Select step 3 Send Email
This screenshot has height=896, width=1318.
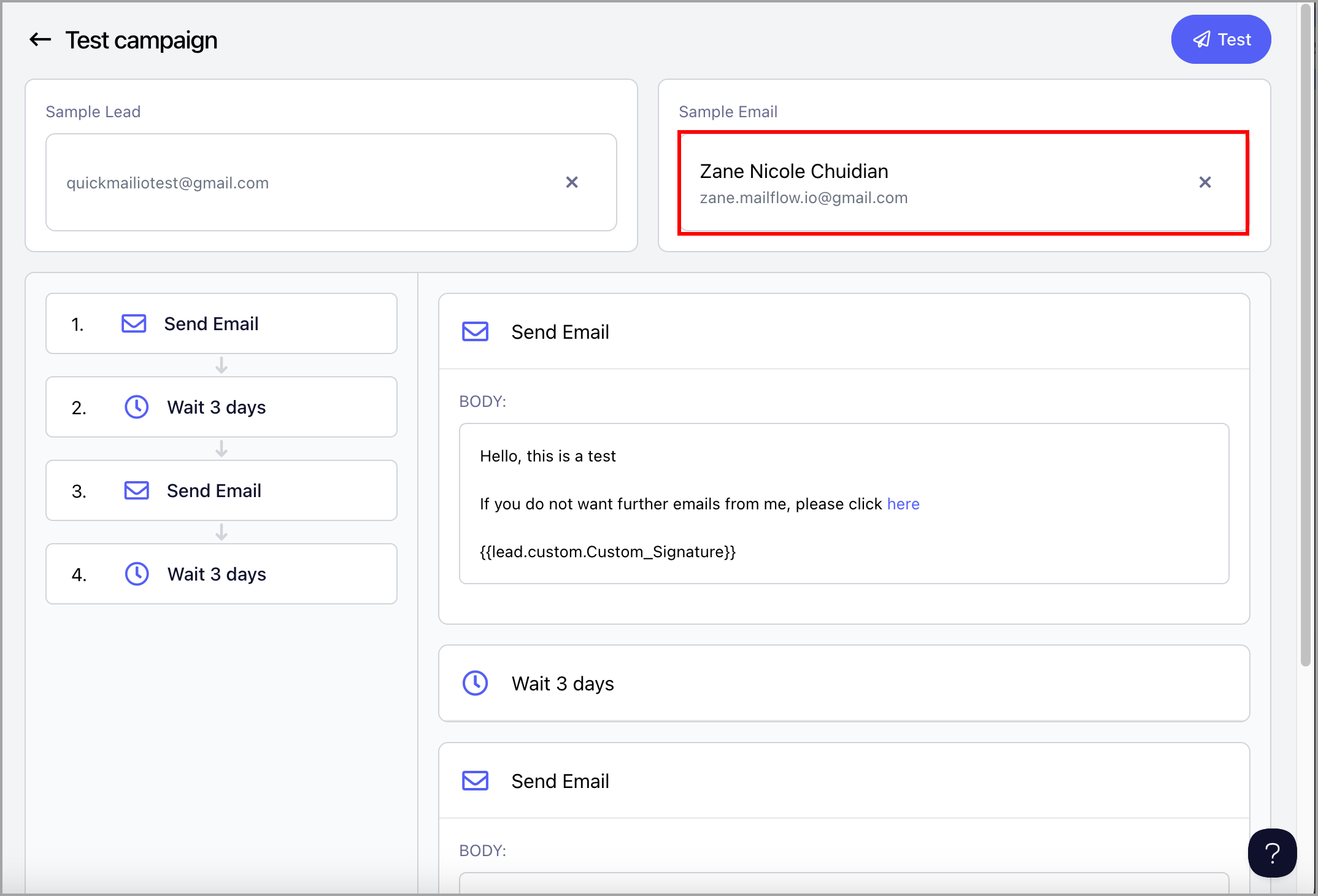(222, 490)
